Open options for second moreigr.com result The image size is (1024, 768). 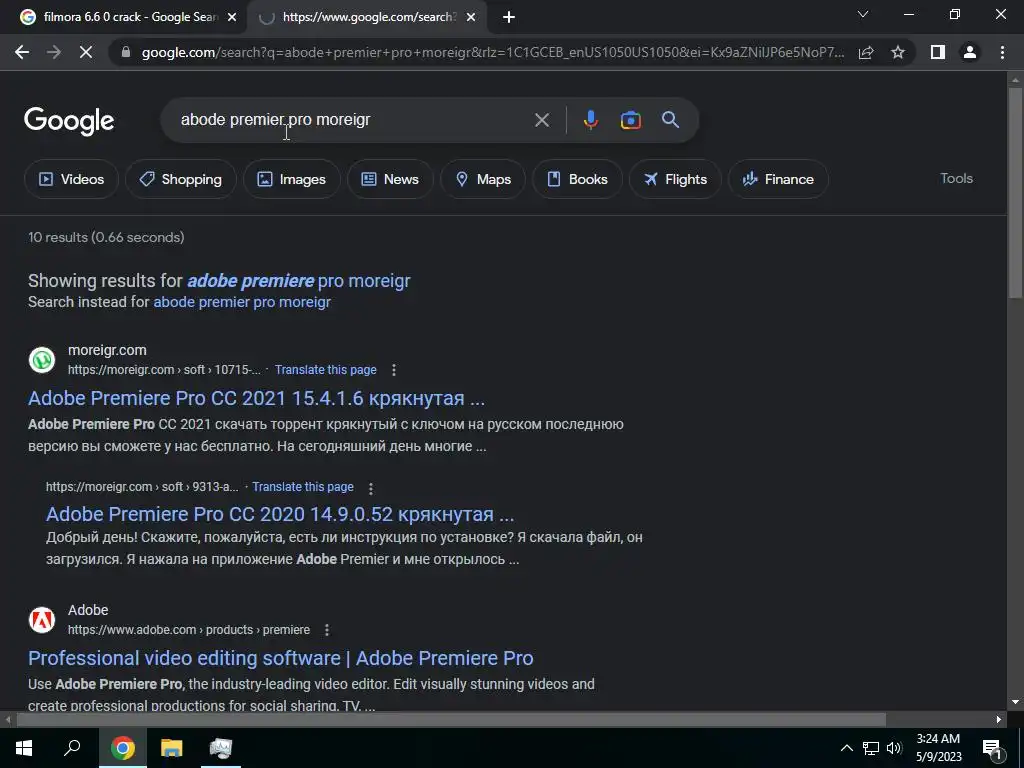371,488
